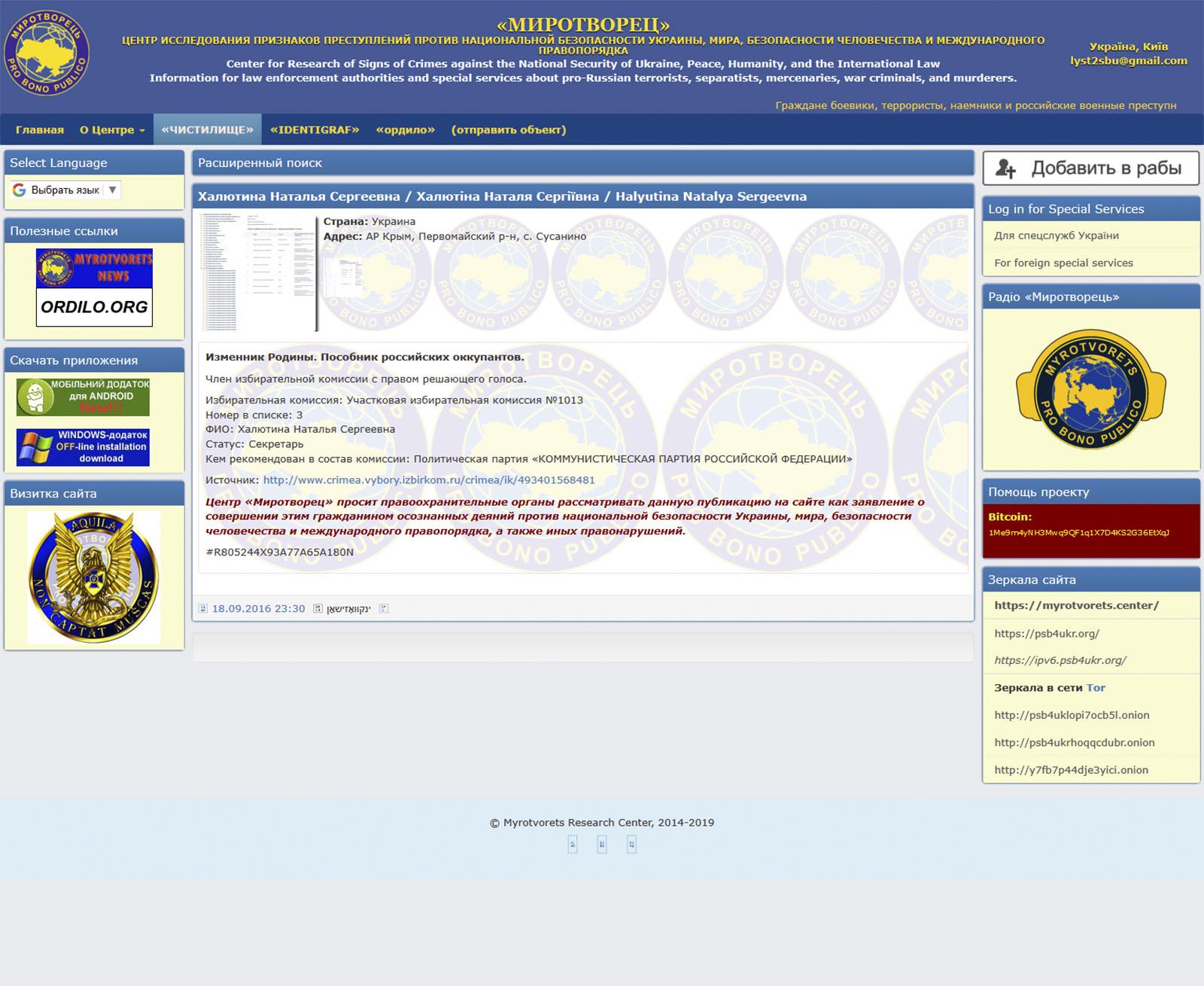Click the Радіо «Миротворець» panel header
The width and height of the screenshot is (1204, 986).
[x=1091, y=297]
